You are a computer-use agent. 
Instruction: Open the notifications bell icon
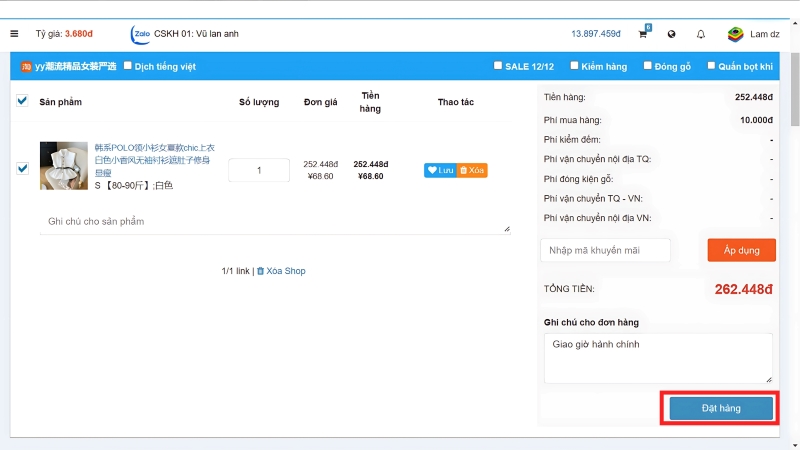[x=700, y=34]
